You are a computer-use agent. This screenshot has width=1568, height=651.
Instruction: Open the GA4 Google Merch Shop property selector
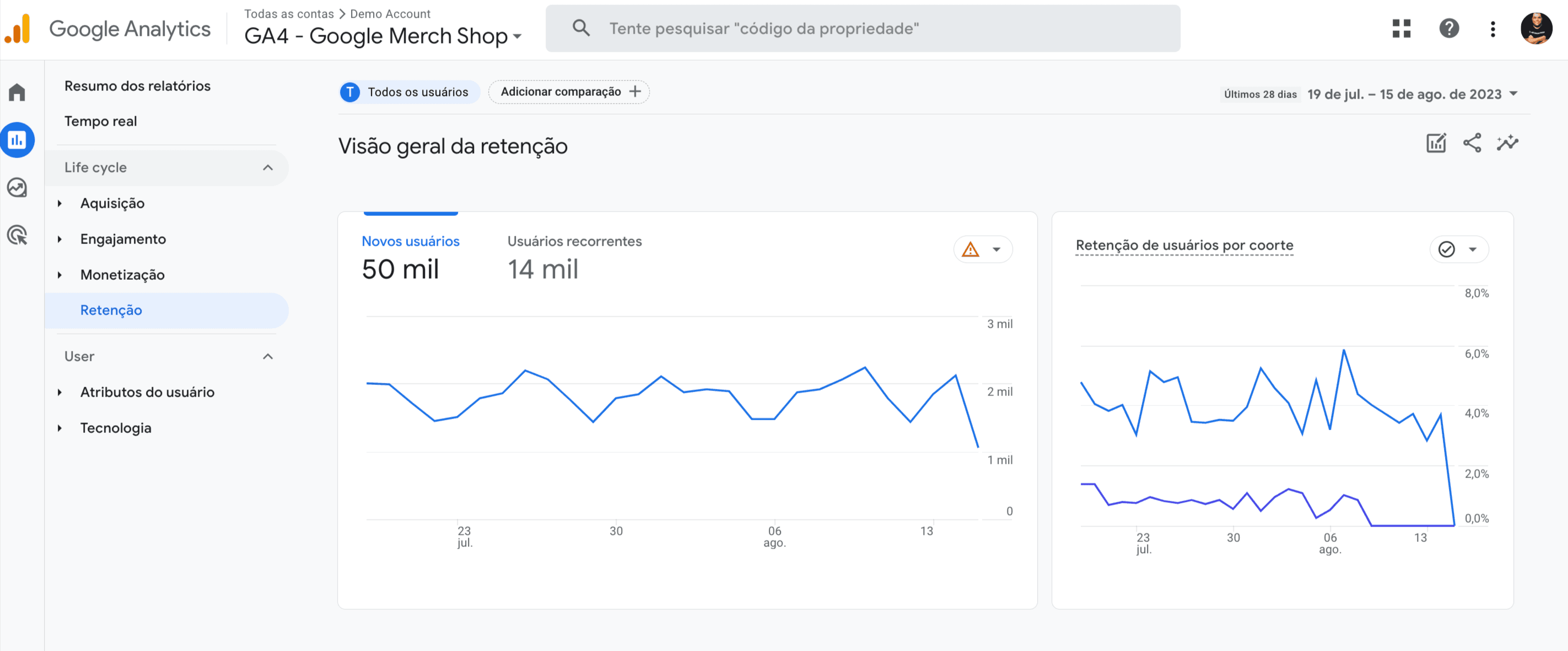click(x=383, y=36)
